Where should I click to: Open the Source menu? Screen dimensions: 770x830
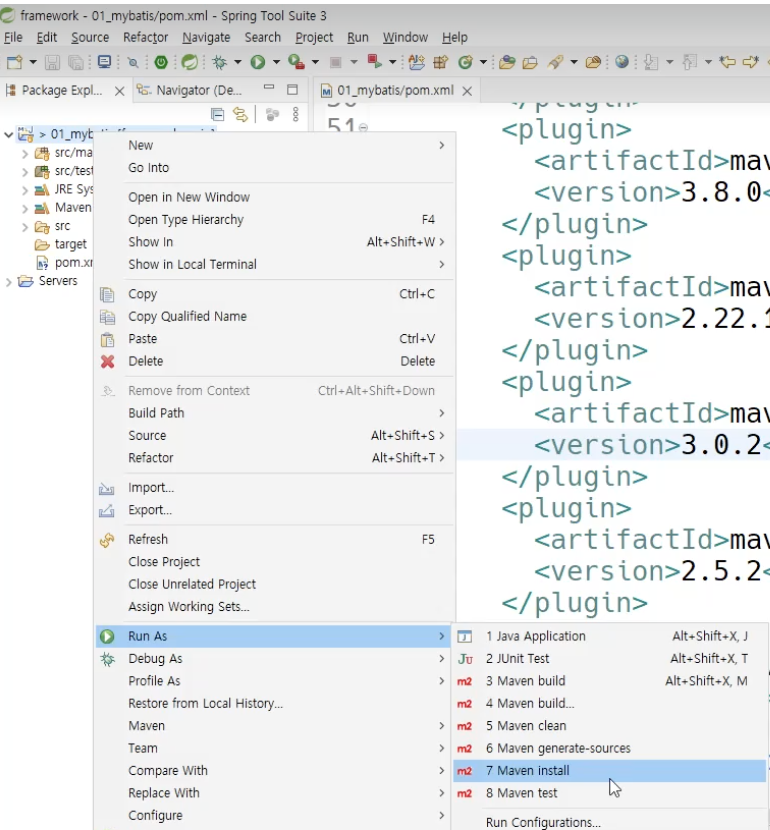(90, 38)
